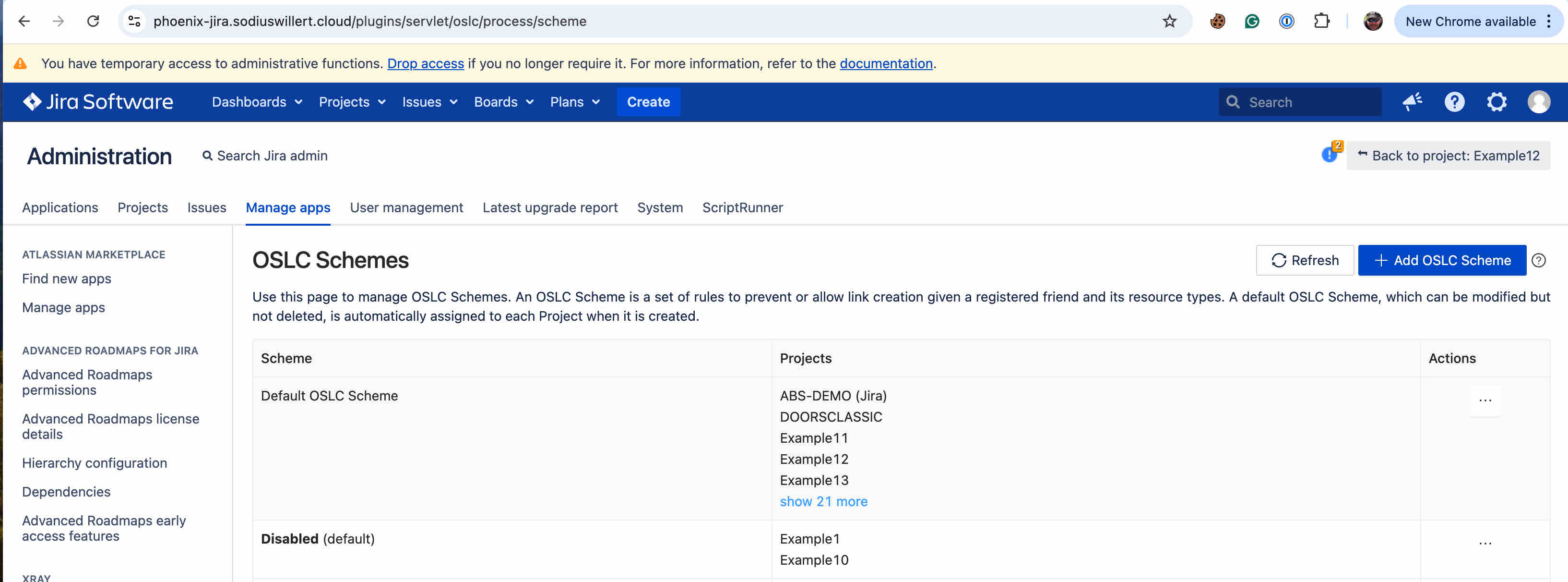
Task: Open the cookie extension icon
Action: coord(1217,21)
